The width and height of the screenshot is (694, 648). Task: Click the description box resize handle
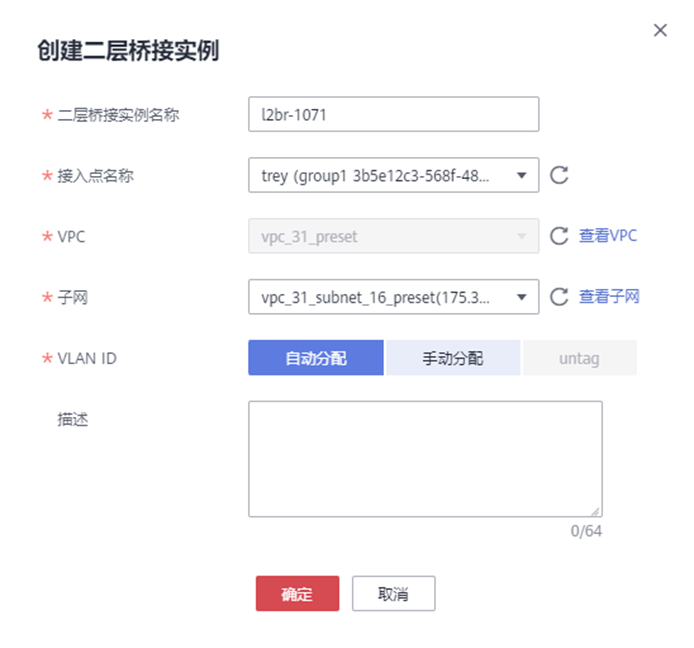click(595, 510)
